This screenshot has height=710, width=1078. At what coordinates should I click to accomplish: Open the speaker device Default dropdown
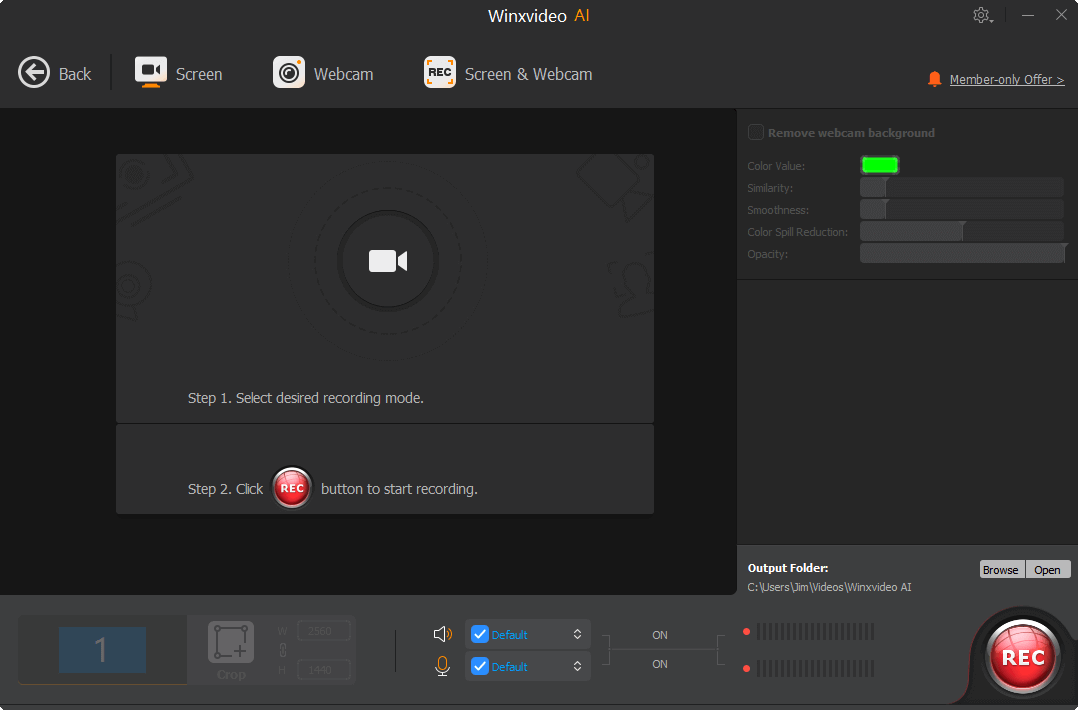[x=528, y=634]
